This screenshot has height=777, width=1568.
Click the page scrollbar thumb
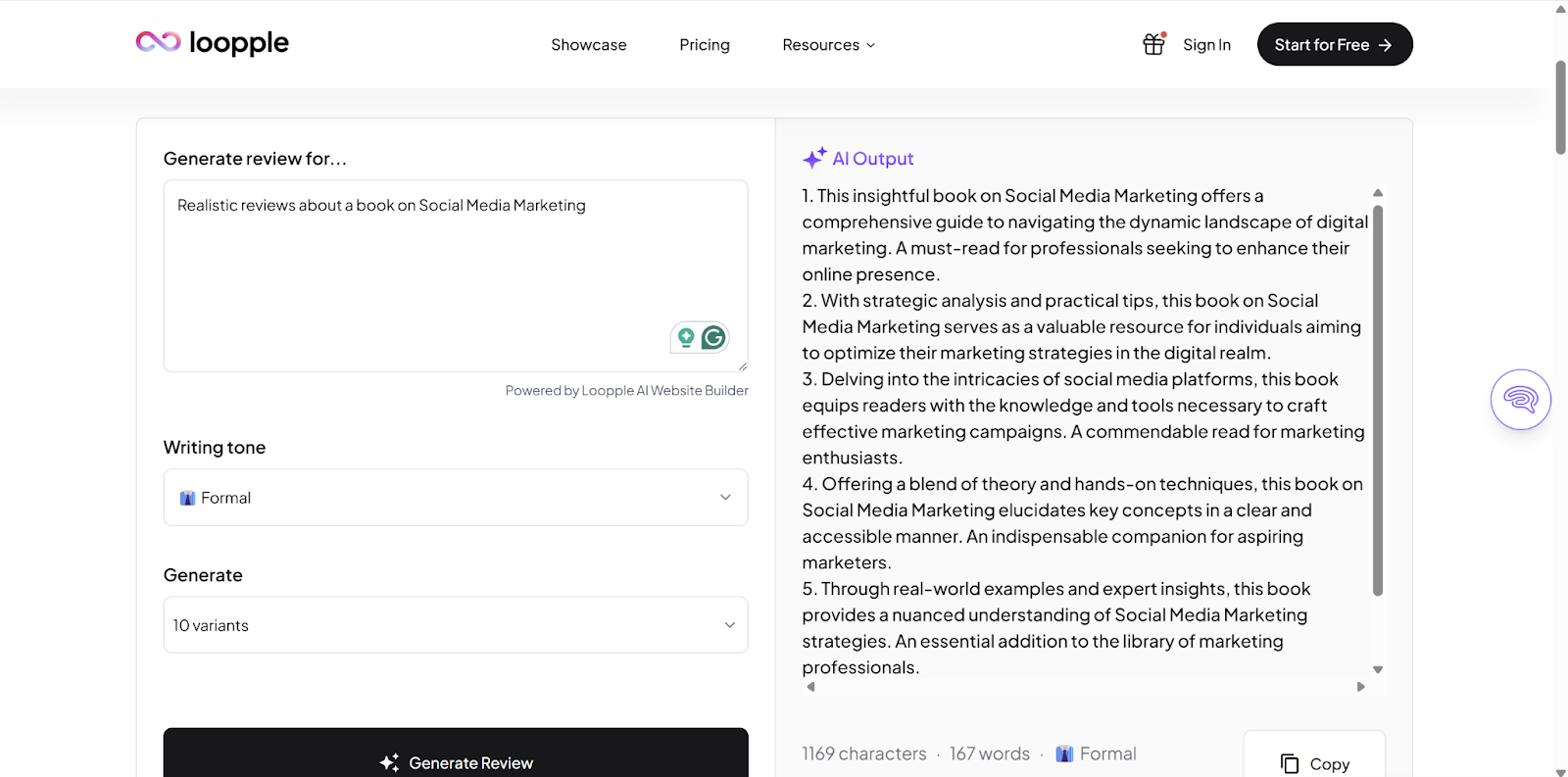[1560, 108]
